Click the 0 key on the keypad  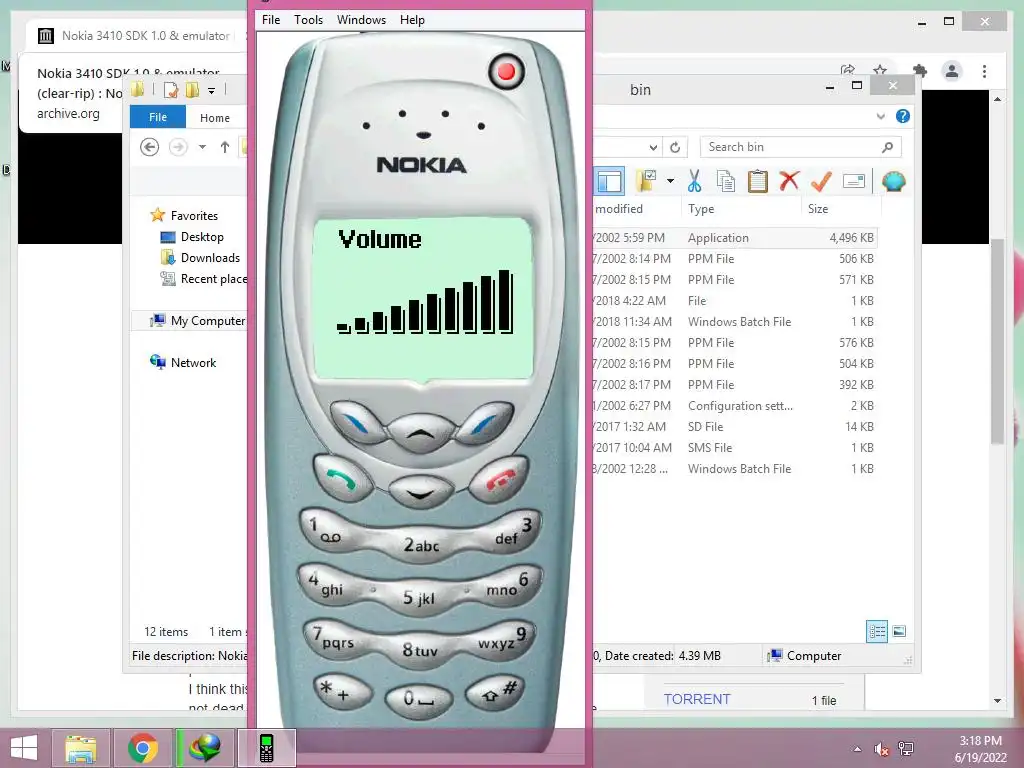[419, 699]
